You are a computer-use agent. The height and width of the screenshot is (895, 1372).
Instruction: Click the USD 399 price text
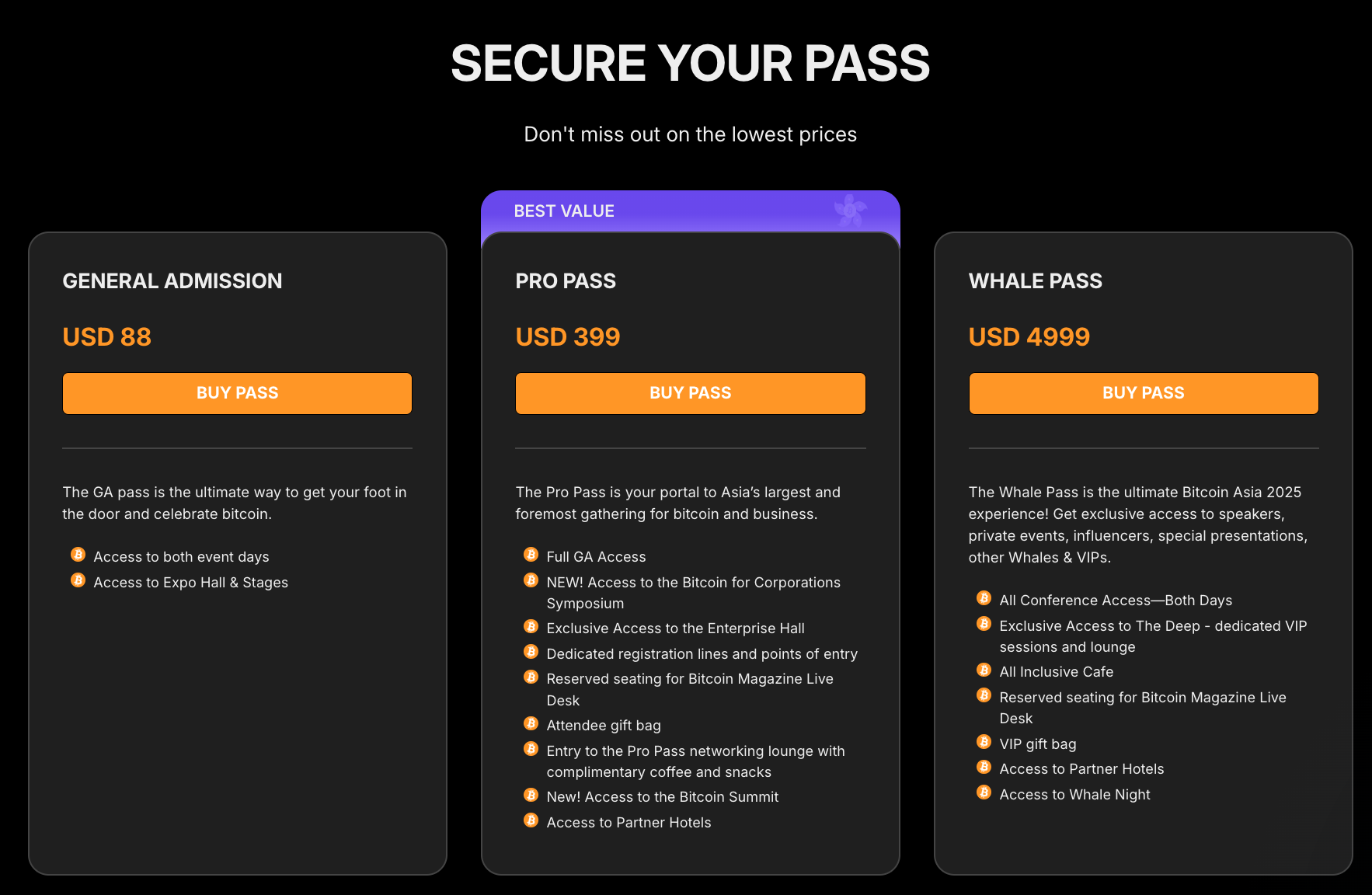568,337
